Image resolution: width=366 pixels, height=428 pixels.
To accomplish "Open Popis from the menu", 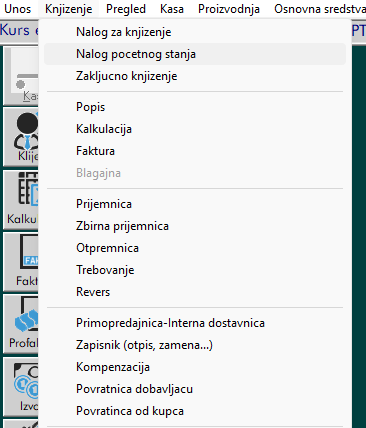I will click(x=195, y=107).
